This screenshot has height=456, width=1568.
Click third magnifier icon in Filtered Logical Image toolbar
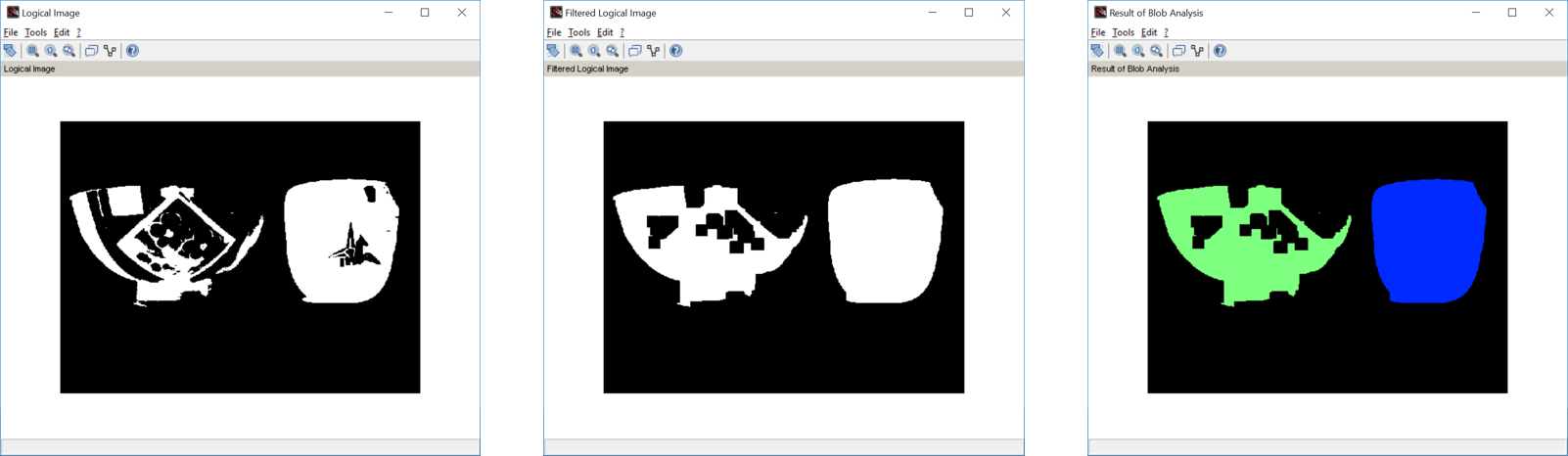pos(612,51)
